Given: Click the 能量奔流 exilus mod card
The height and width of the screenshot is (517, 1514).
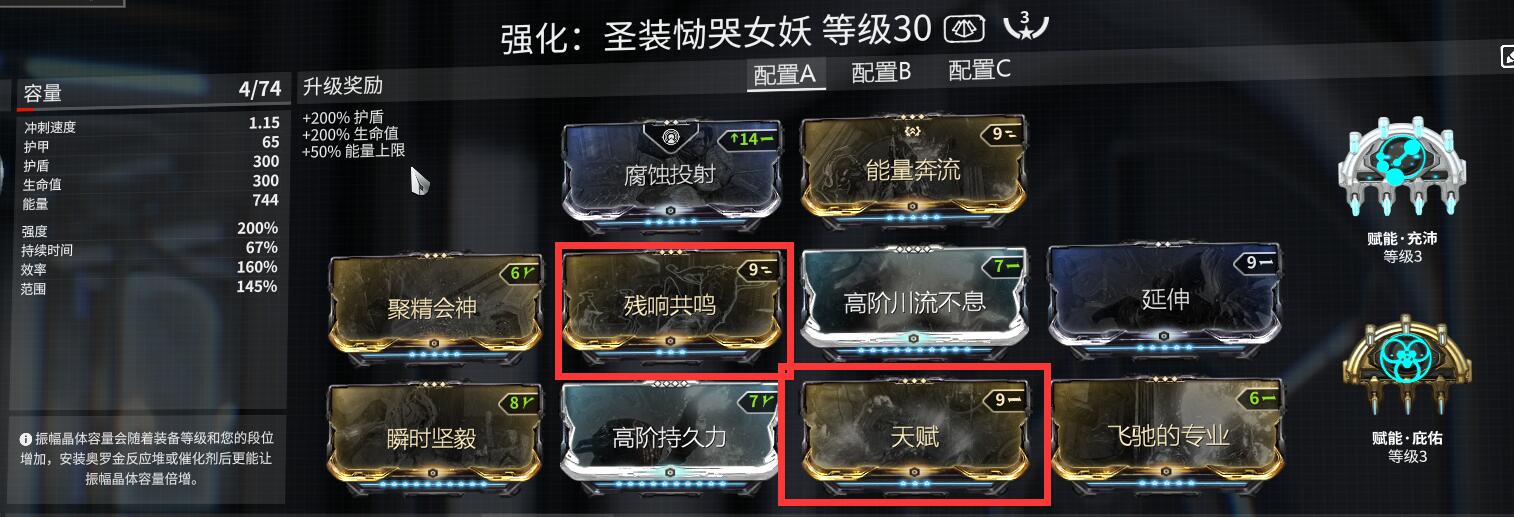Looking at the screenshot, I should point(911,166).
